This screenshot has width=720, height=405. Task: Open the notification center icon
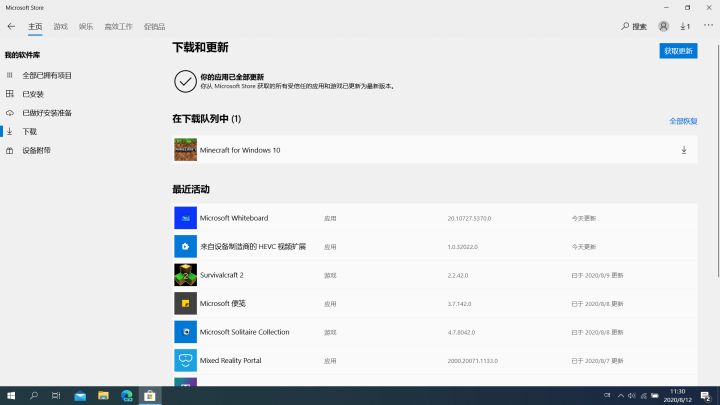pos(706,396)
